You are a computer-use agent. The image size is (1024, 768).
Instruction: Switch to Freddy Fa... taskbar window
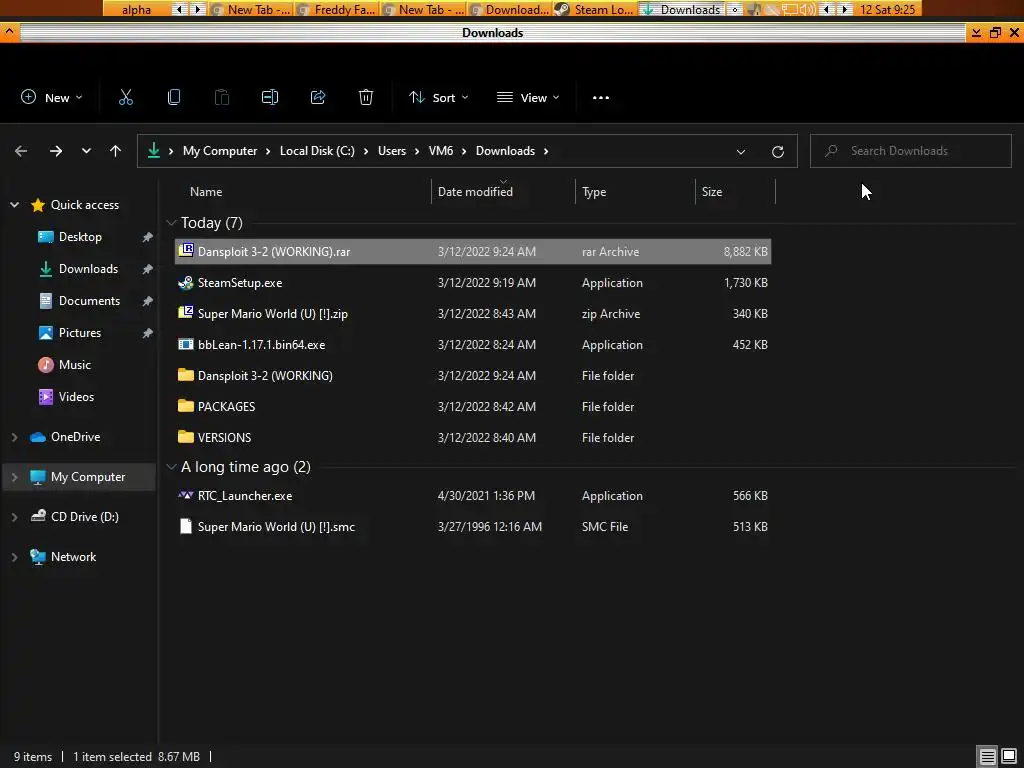337,9
